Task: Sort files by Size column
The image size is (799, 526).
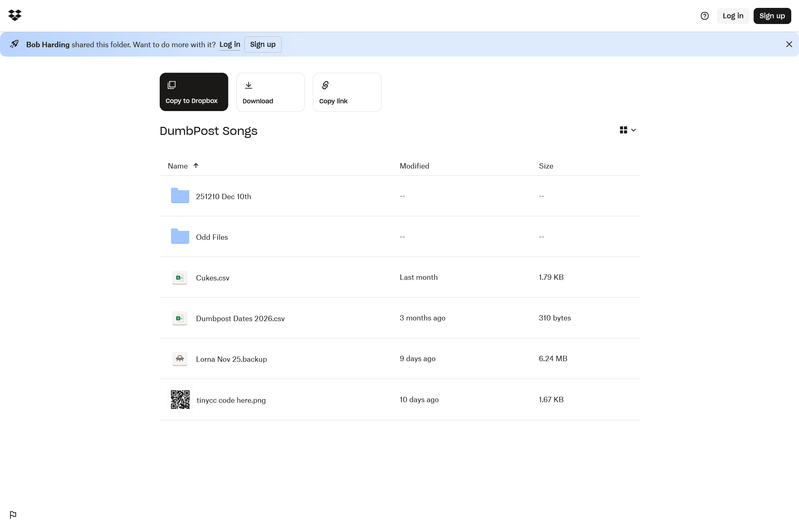Action: [546, 166]
